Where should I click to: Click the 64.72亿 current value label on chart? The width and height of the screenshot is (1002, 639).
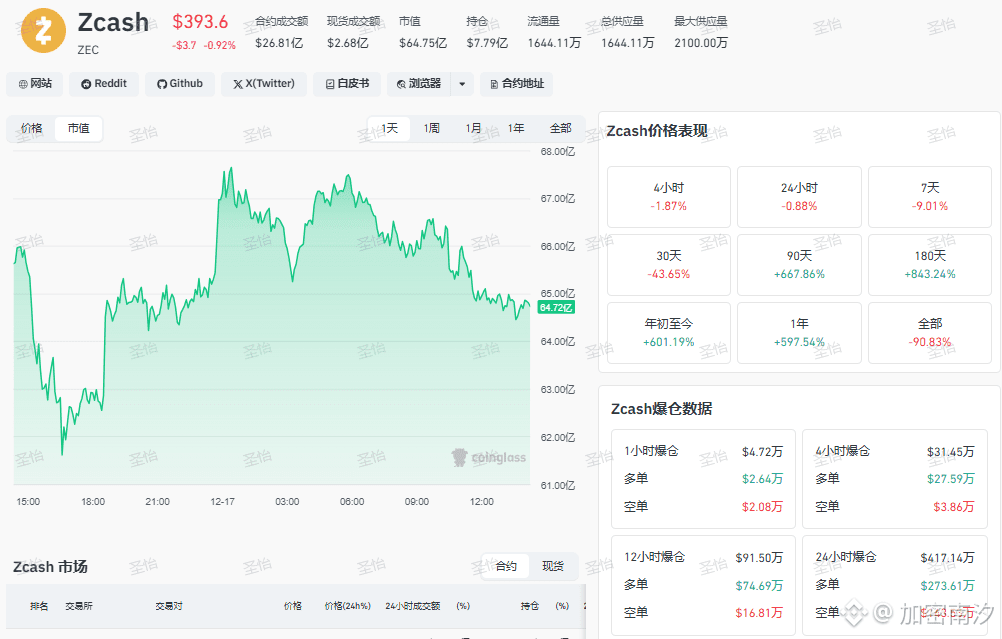[x=556, y=307]
